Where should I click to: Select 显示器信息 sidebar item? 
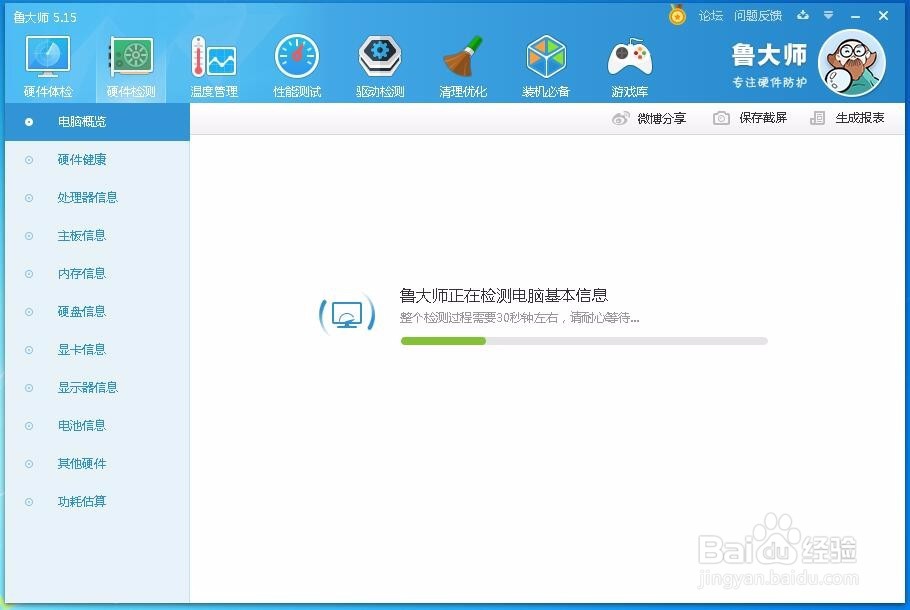pyautogui.click(x=97, y=388)
